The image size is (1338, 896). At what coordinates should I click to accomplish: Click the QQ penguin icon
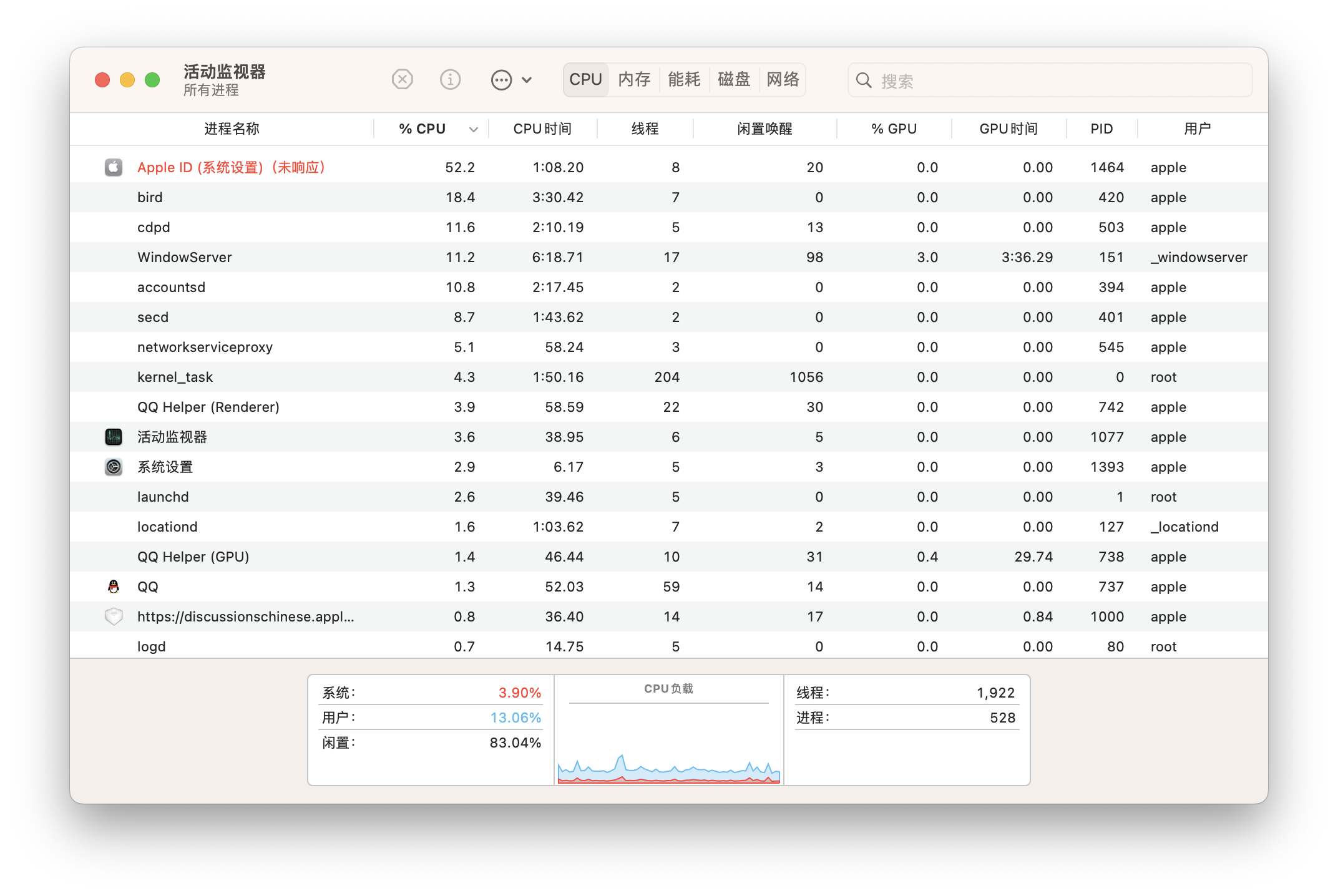click(114, 587)
